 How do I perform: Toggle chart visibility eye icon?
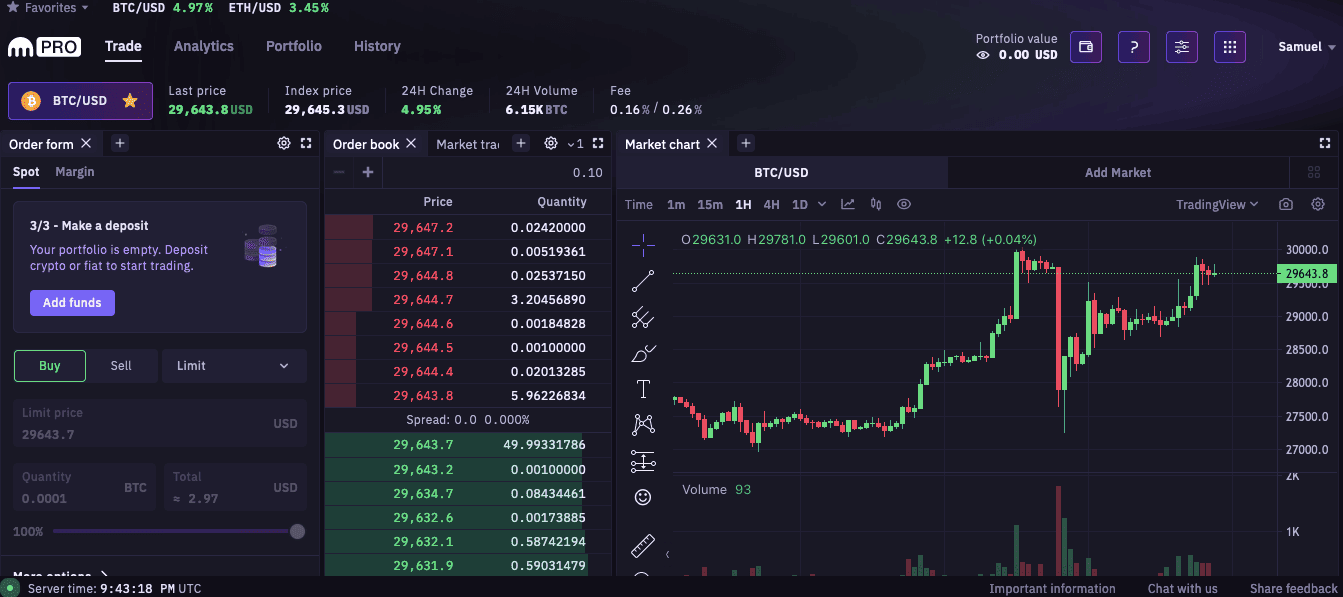click(904, 204)
